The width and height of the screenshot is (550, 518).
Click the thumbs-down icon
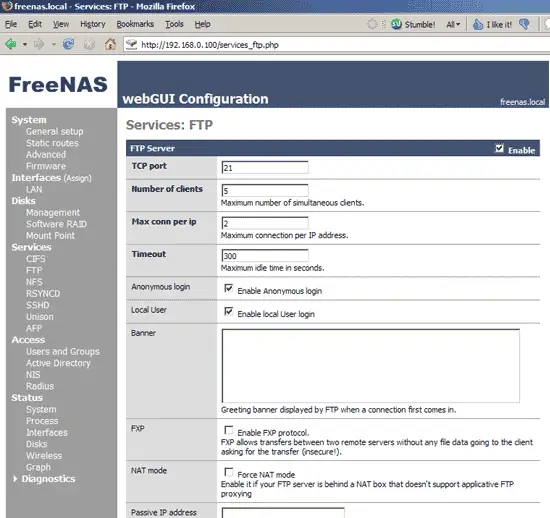525,24
